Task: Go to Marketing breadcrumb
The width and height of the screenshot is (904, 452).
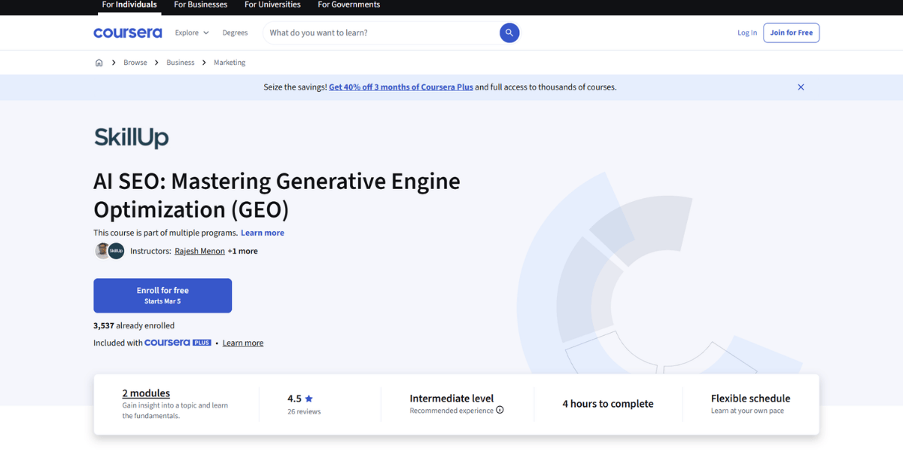Action: tap(229, 62)
